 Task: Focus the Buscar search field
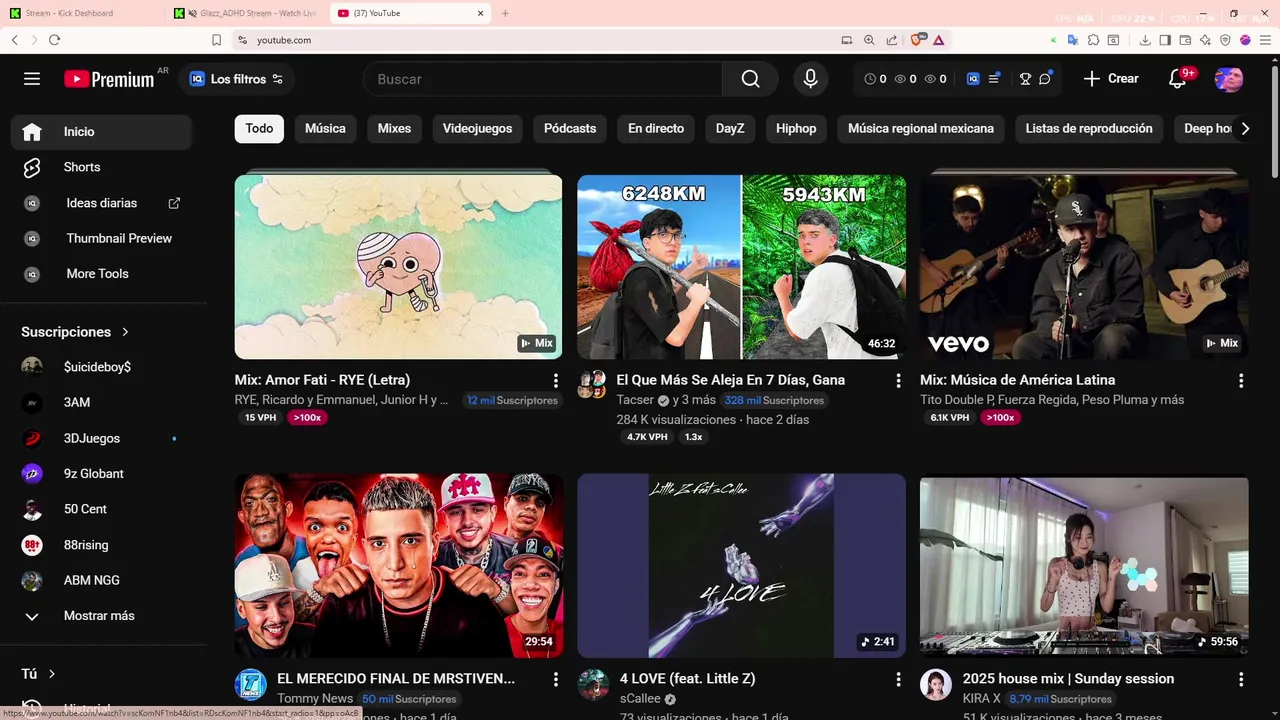pyautogui.click(x=543, y=79)
